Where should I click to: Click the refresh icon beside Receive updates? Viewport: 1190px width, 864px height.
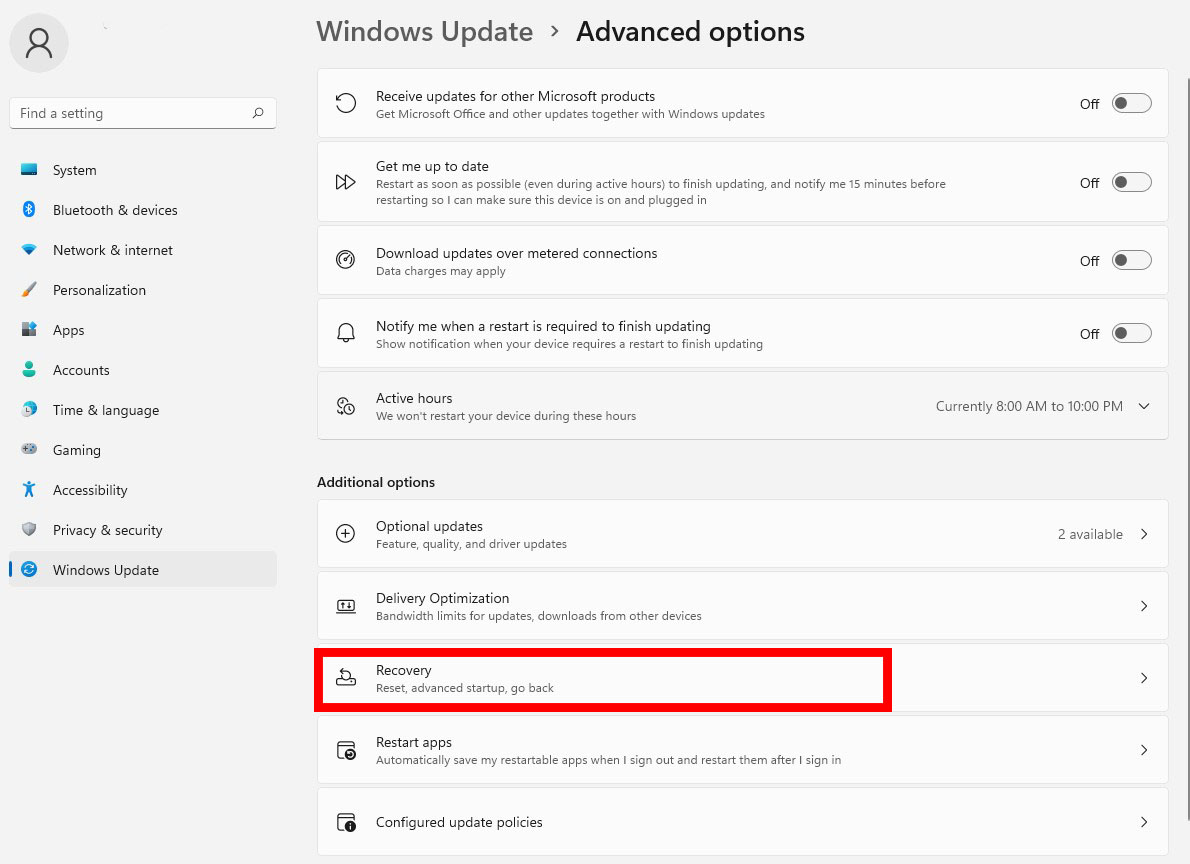tap(345, 103)
